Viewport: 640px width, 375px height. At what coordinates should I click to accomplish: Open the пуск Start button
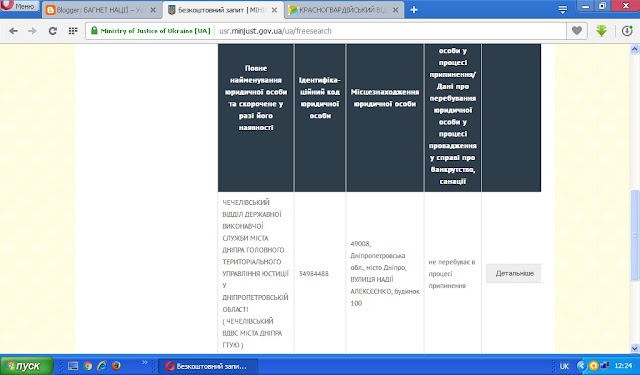click(x=27, y=366)
